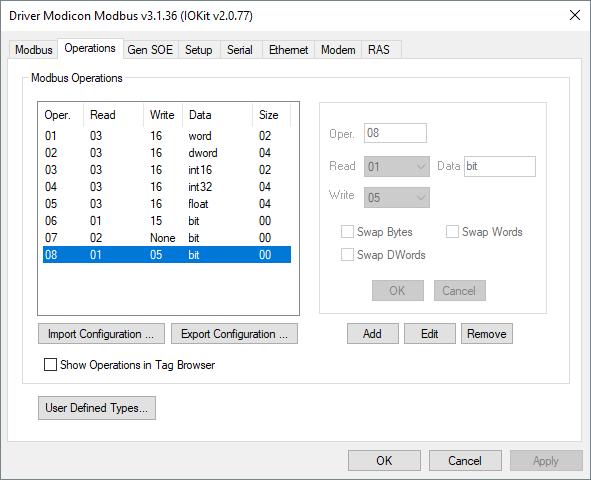Go to the Setup tab
The image size is (591, 480).
[199, 50]
